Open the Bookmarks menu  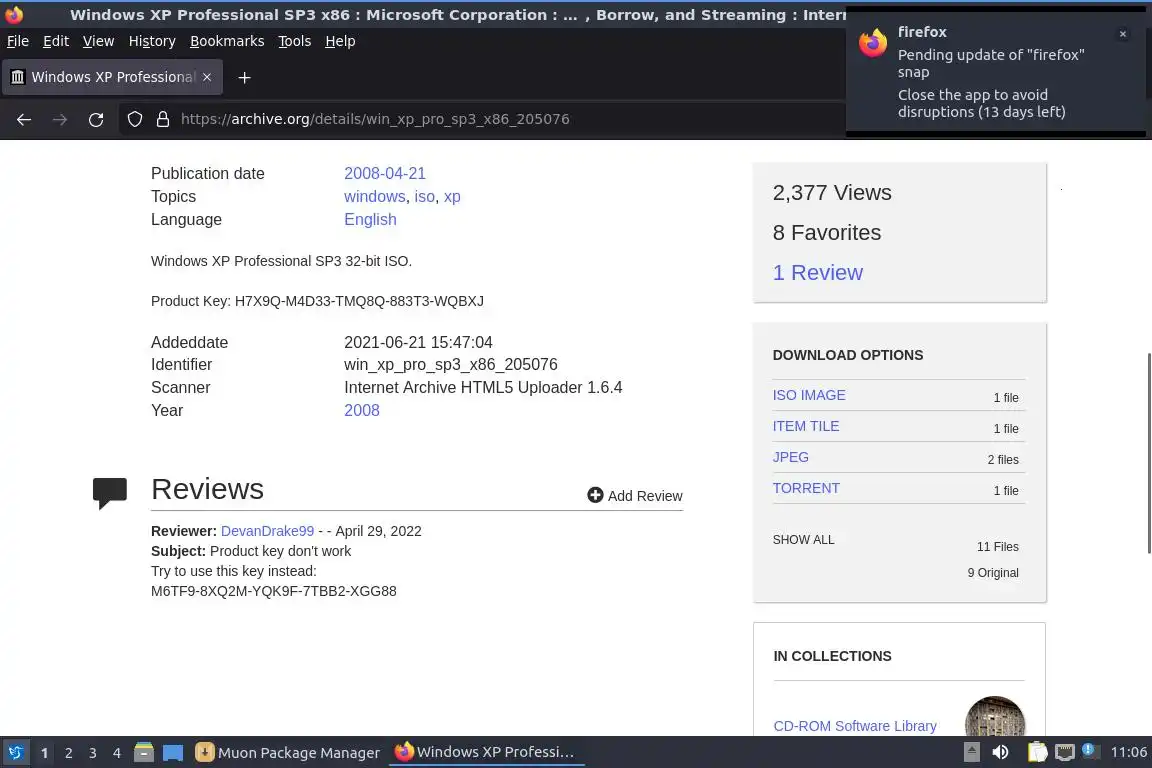[x=227, y=41]
